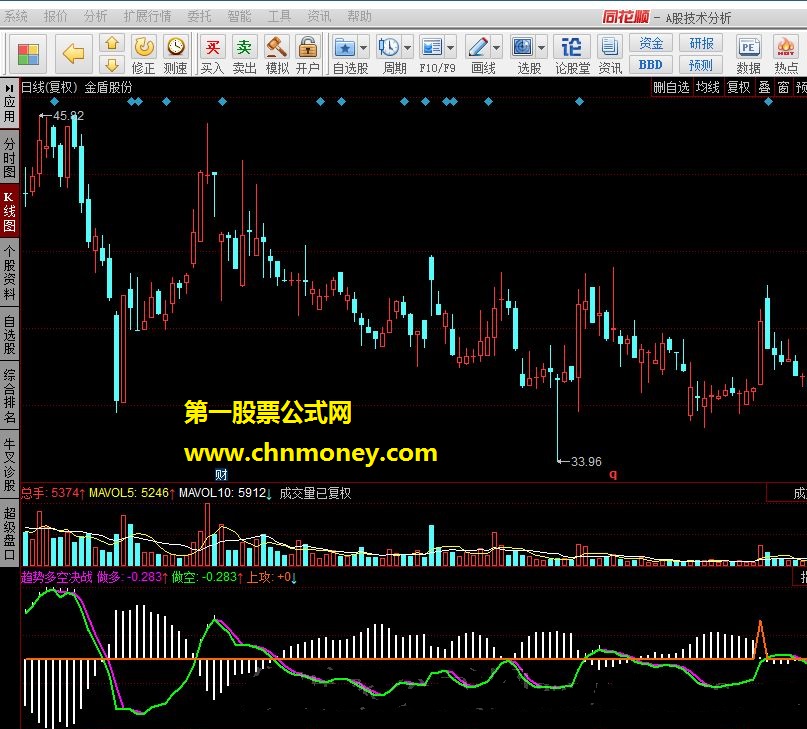Click the 测速 clock icon
Screen dimensions: 807x729
176,47
